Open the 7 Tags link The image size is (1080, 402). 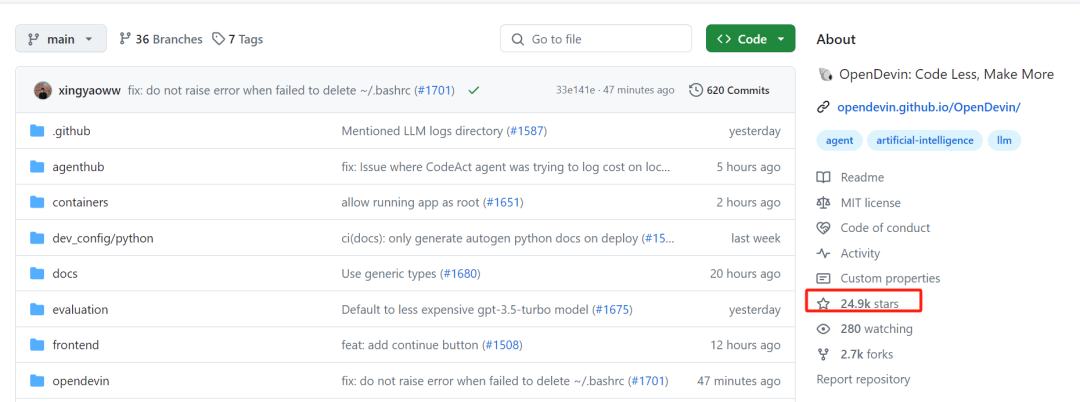(238, 39)
